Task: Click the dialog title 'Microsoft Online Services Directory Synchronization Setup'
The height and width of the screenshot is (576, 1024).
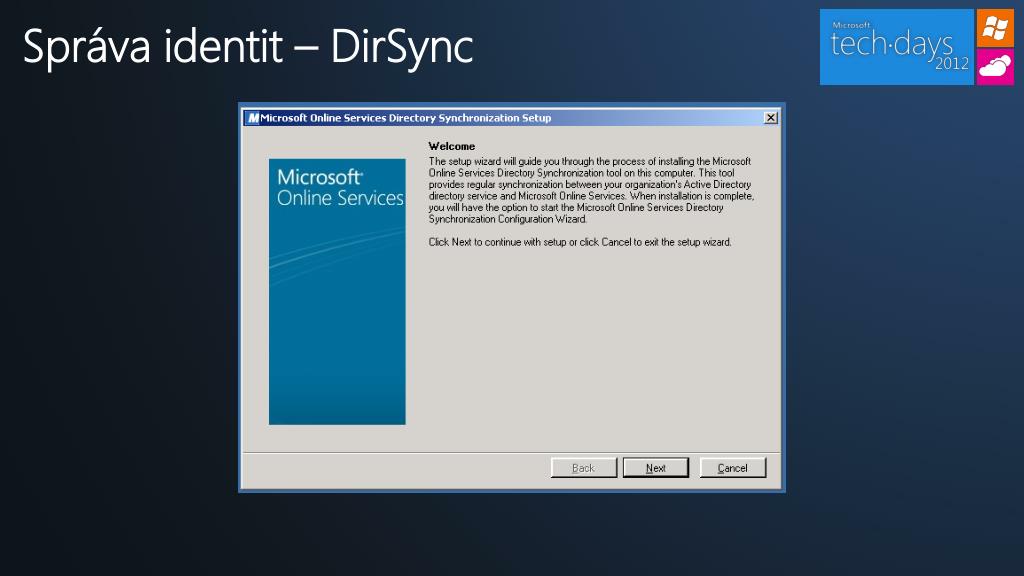Action: (x=406, y=118)
